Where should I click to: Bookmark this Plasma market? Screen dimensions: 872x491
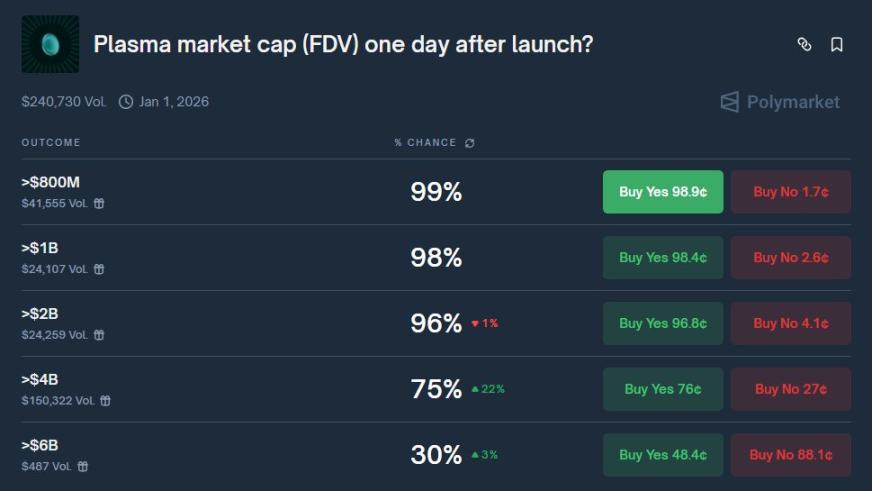(837, 44)
